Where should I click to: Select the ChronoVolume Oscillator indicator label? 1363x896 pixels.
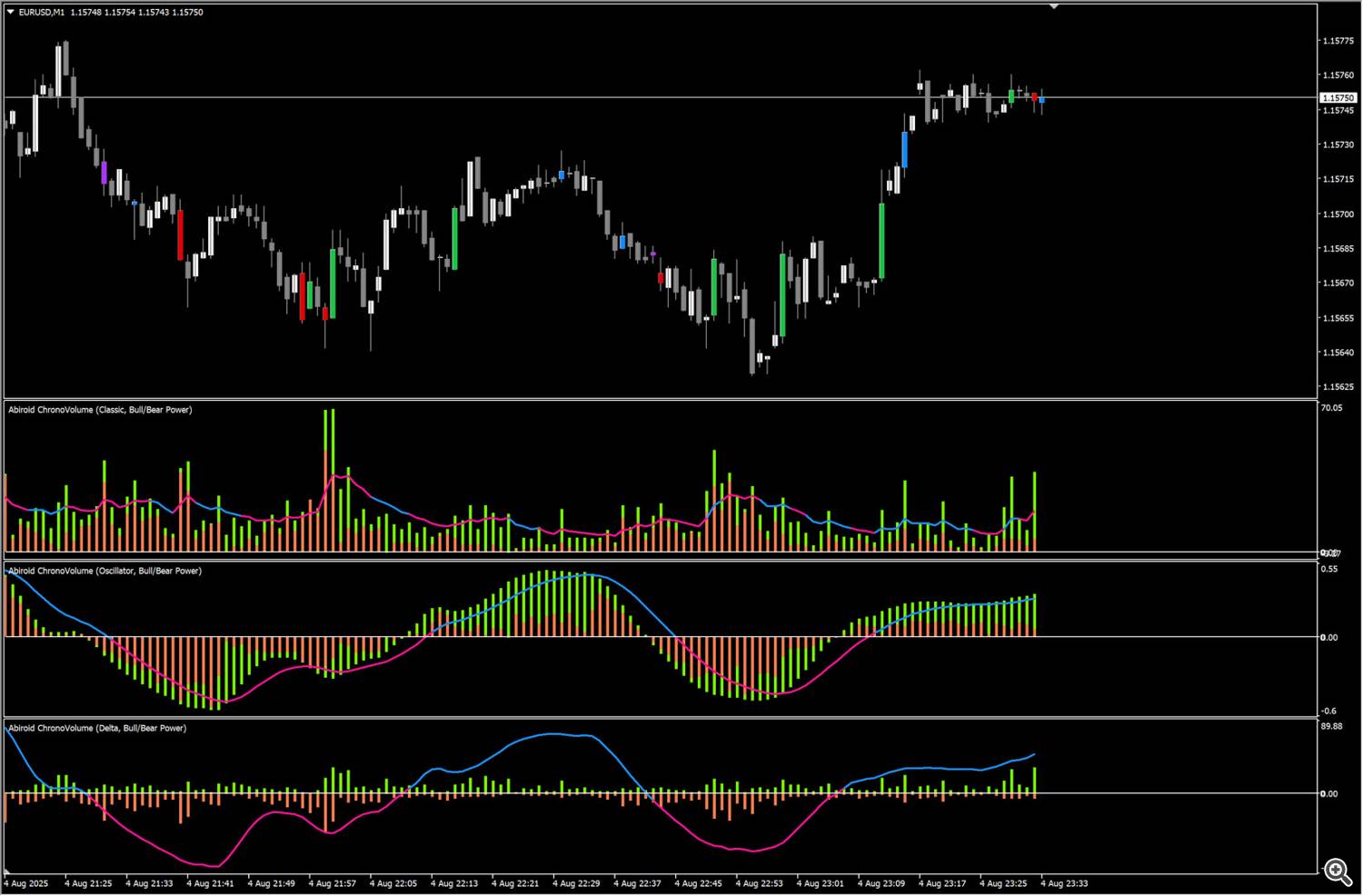[104, 571]
